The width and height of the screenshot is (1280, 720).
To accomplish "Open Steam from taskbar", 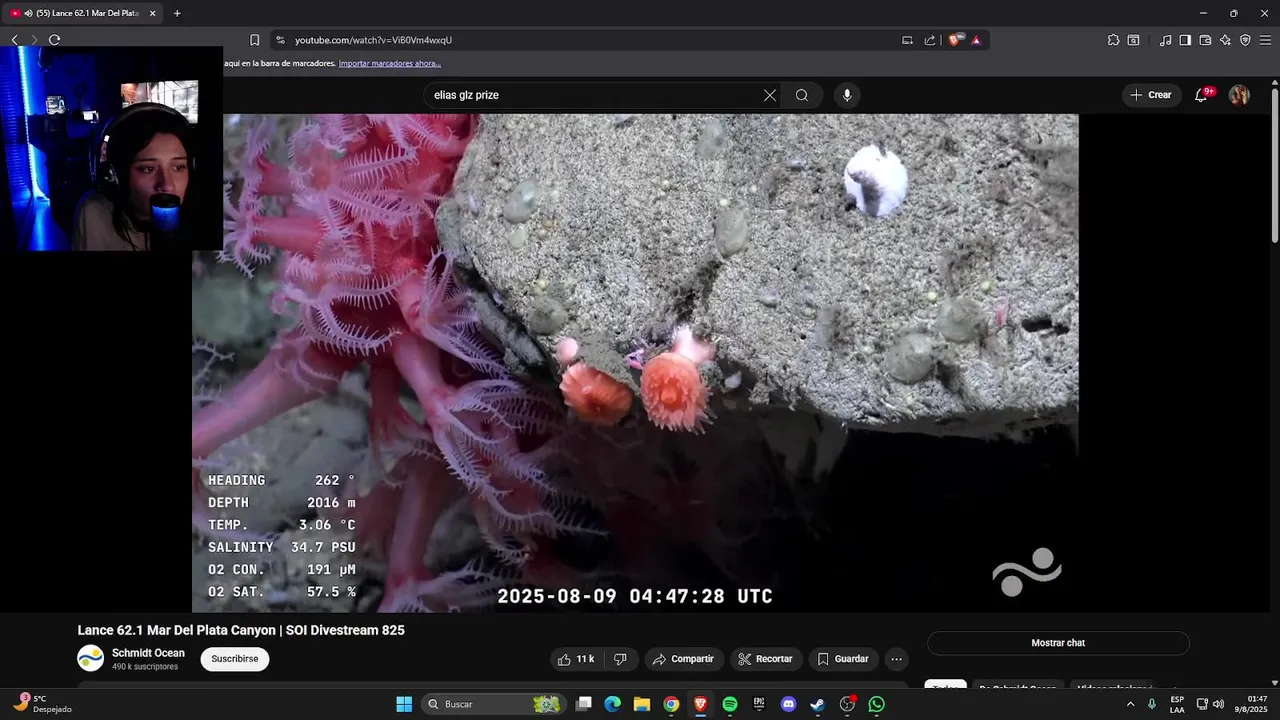I will coord(818,704).
